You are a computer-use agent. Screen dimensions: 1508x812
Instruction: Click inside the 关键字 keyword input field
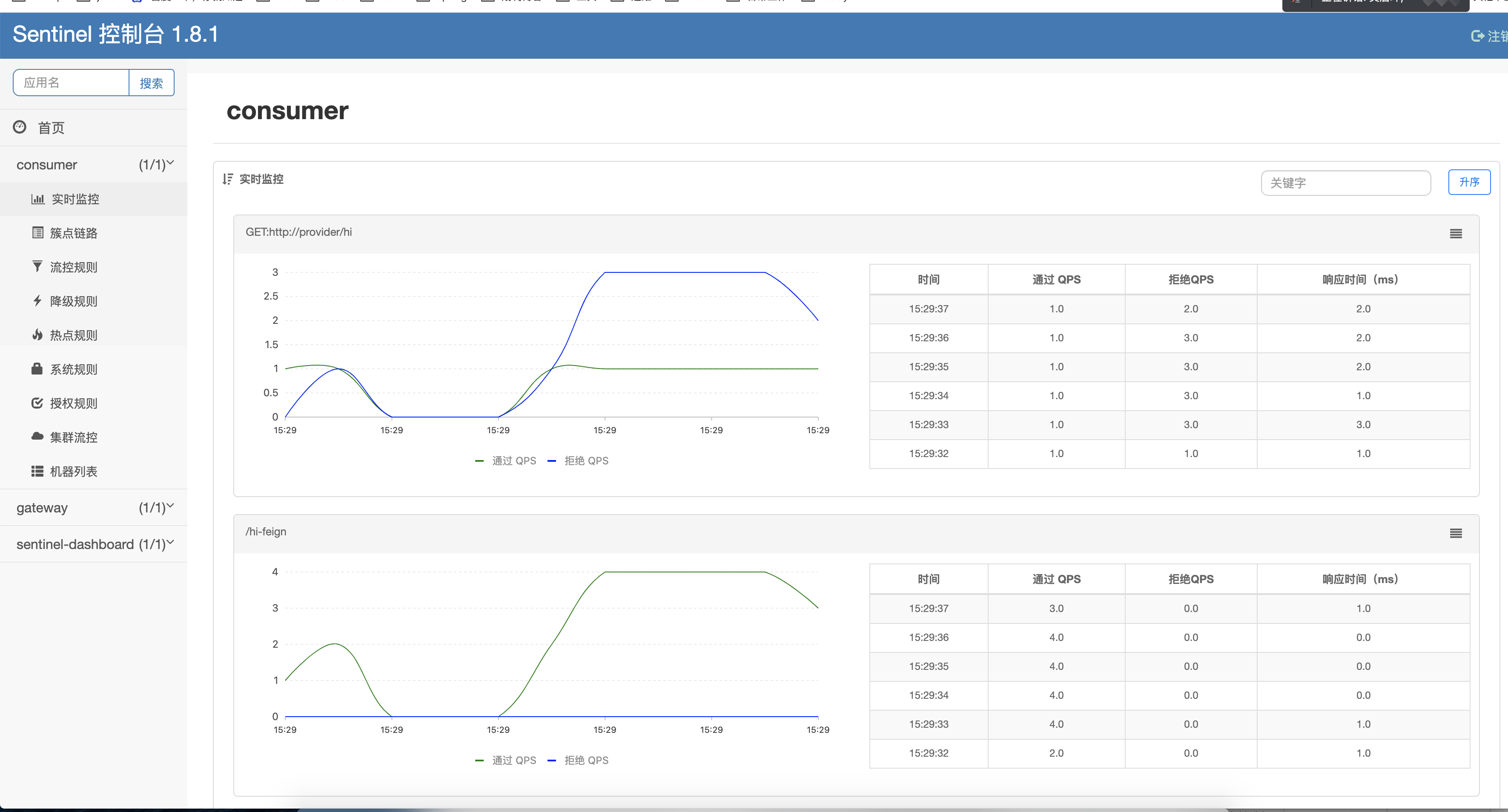pyautogui.click(x=1345, y=182)
